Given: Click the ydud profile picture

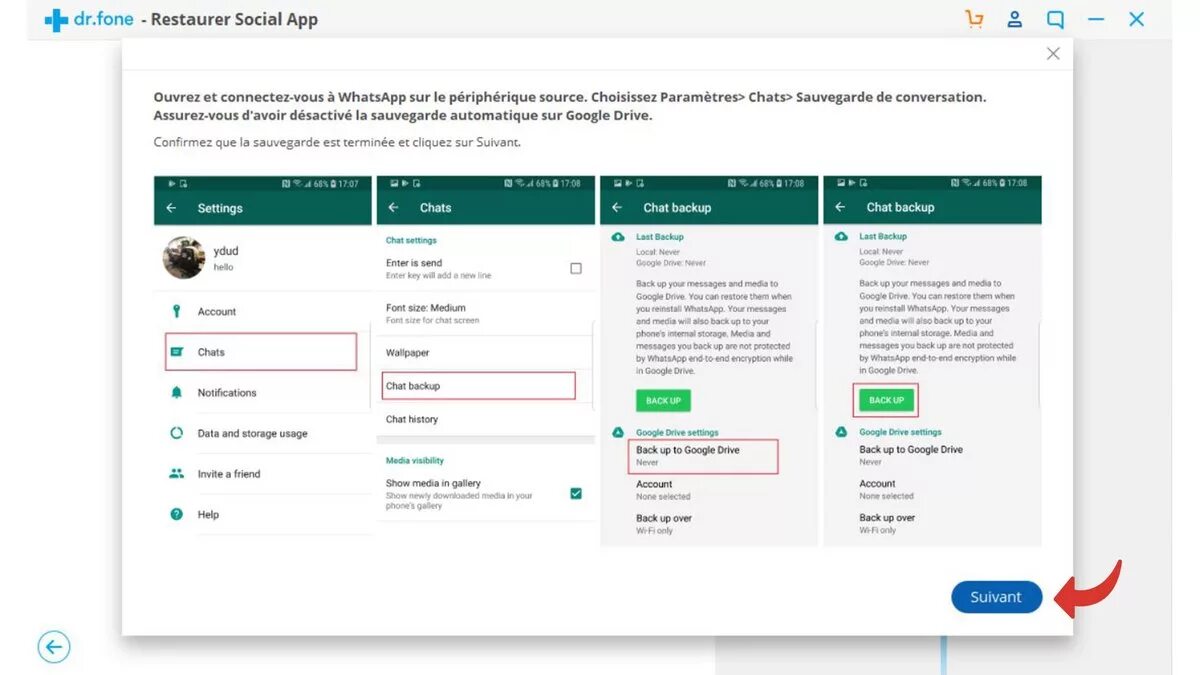Looking at the screenshot, I should pos(184,258).
